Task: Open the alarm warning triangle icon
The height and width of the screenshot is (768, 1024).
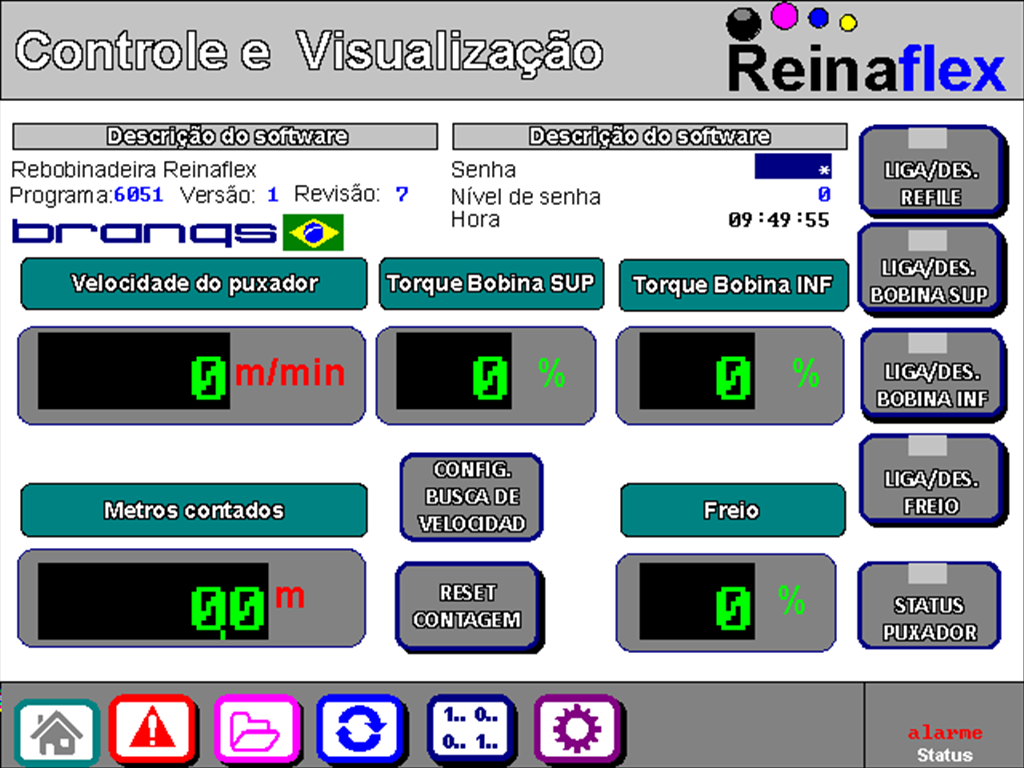Action: (x=154, y=730)
